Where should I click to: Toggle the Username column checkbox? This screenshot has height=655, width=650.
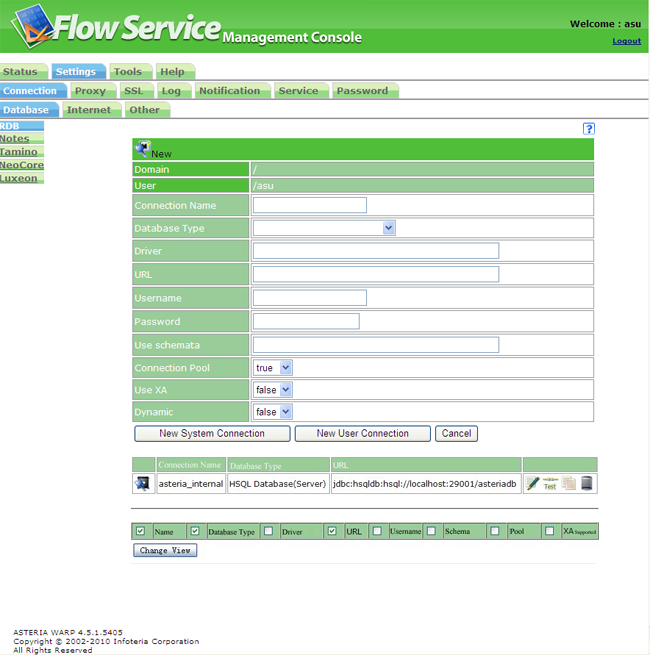pyautogui.click(x=377, y=531)
